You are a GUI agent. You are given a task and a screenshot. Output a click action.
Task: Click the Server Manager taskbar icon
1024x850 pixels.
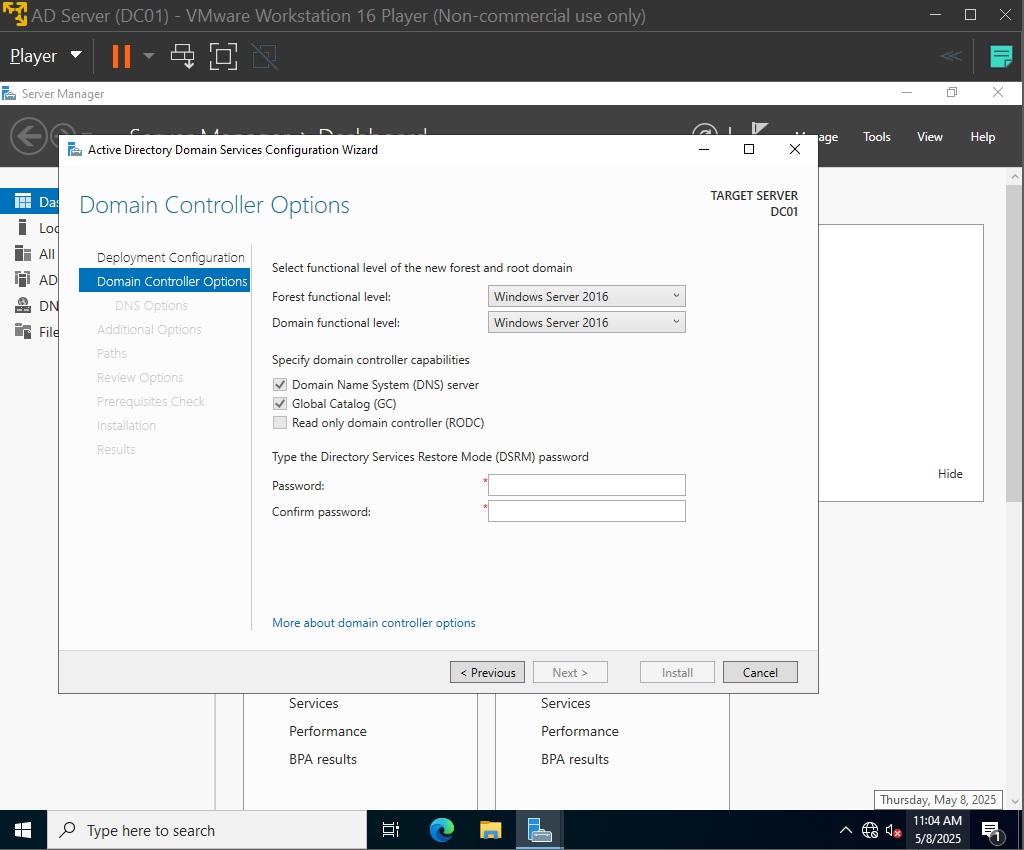click(539, 830)
